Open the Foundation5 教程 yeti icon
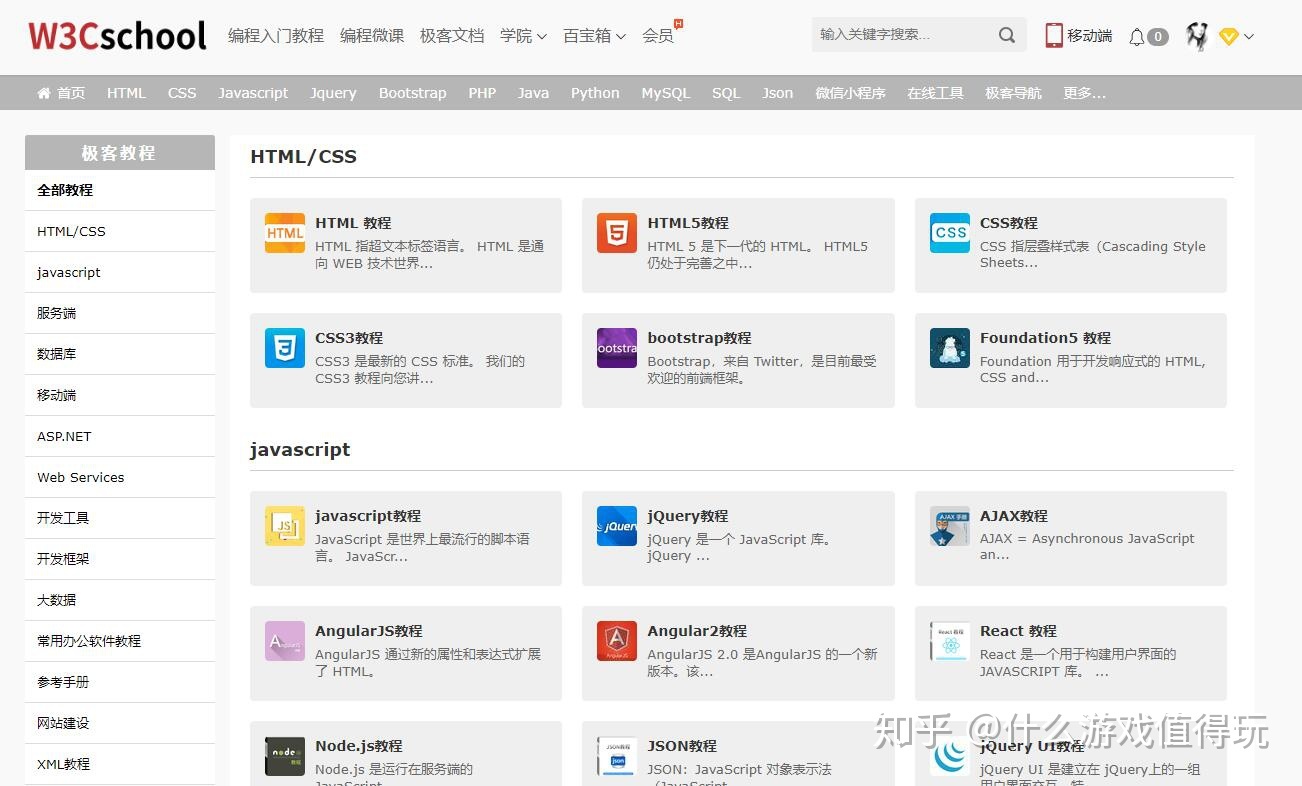 pos(950,348)
